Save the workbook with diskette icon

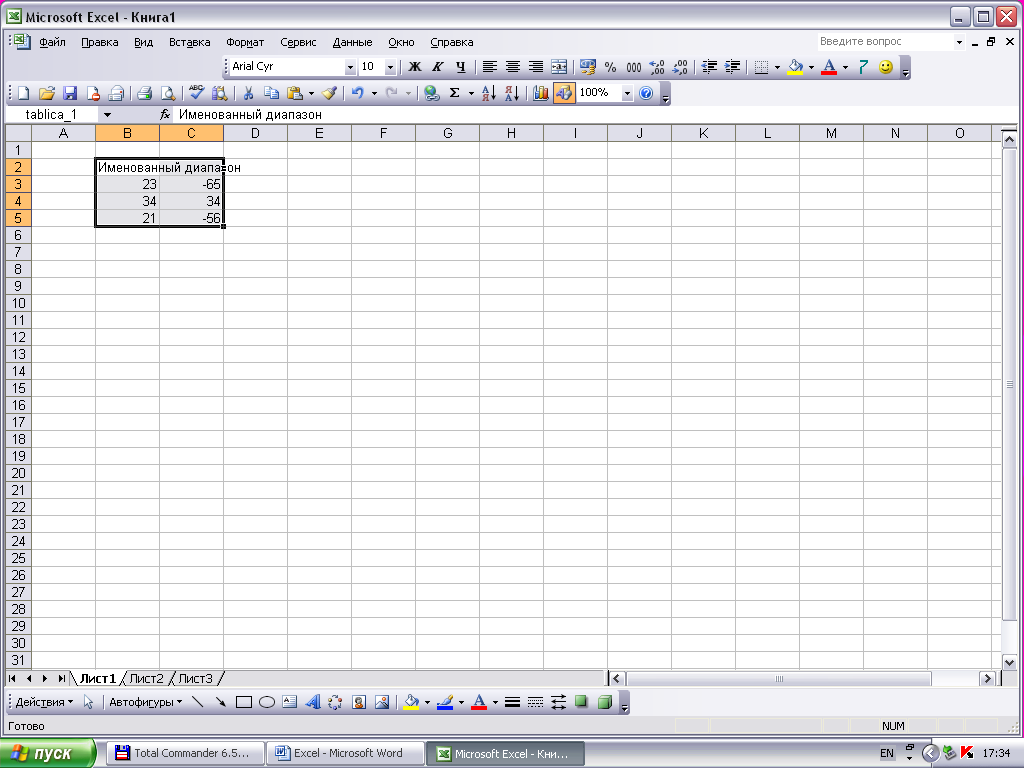tap(70, 93)
